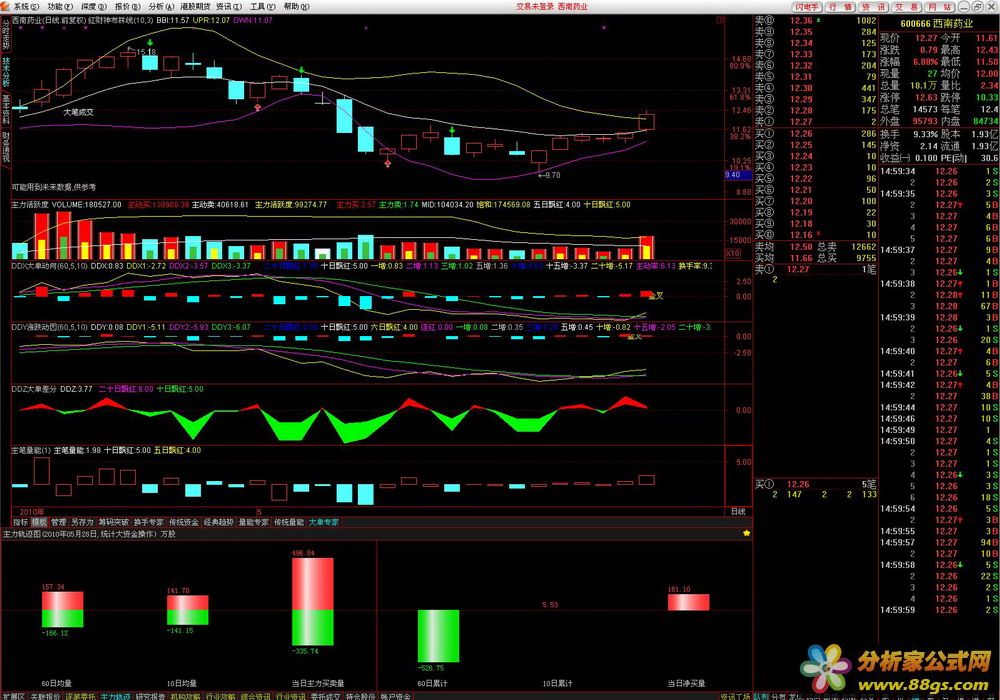Open the 分析 menu
The width and height of the screenshot is (1000, 700).
161,6
